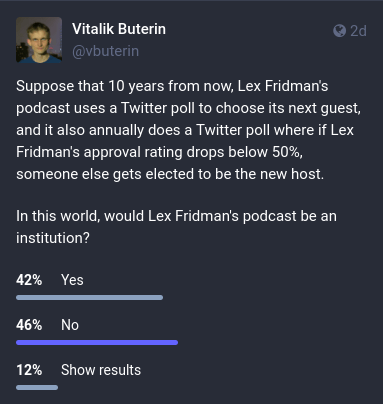
Task: Click the 12% Show results bar
Action: click(37, 387)
